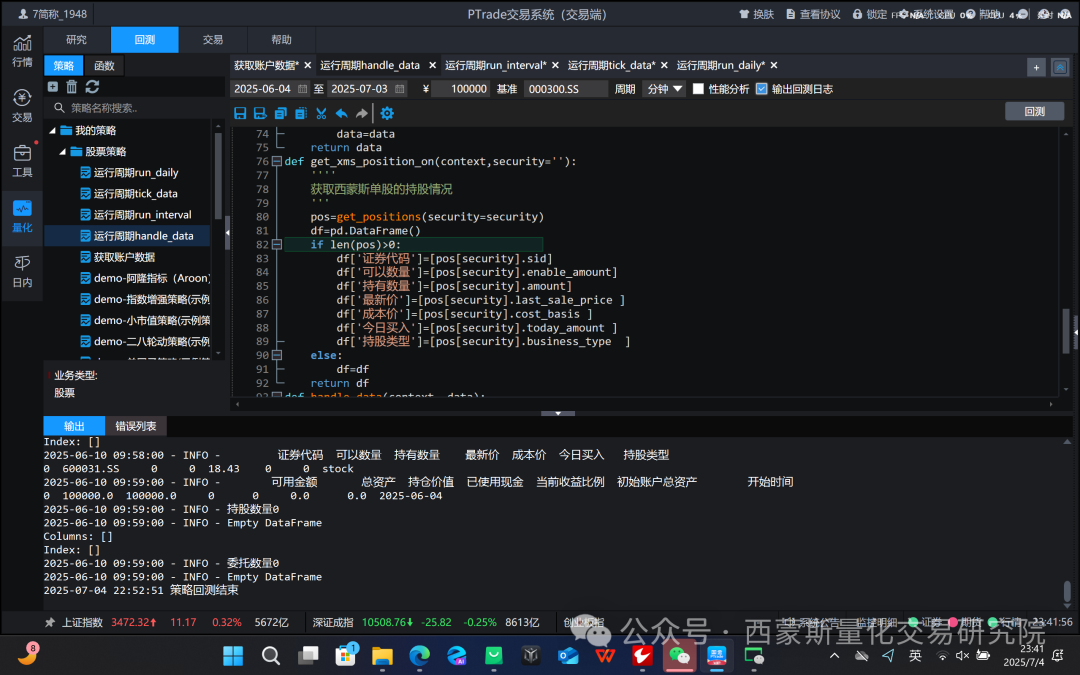This screenshot has height=675, width=1080.
Task: Click the copy icon in editor toolbar
Action: (x=280, y=114)
